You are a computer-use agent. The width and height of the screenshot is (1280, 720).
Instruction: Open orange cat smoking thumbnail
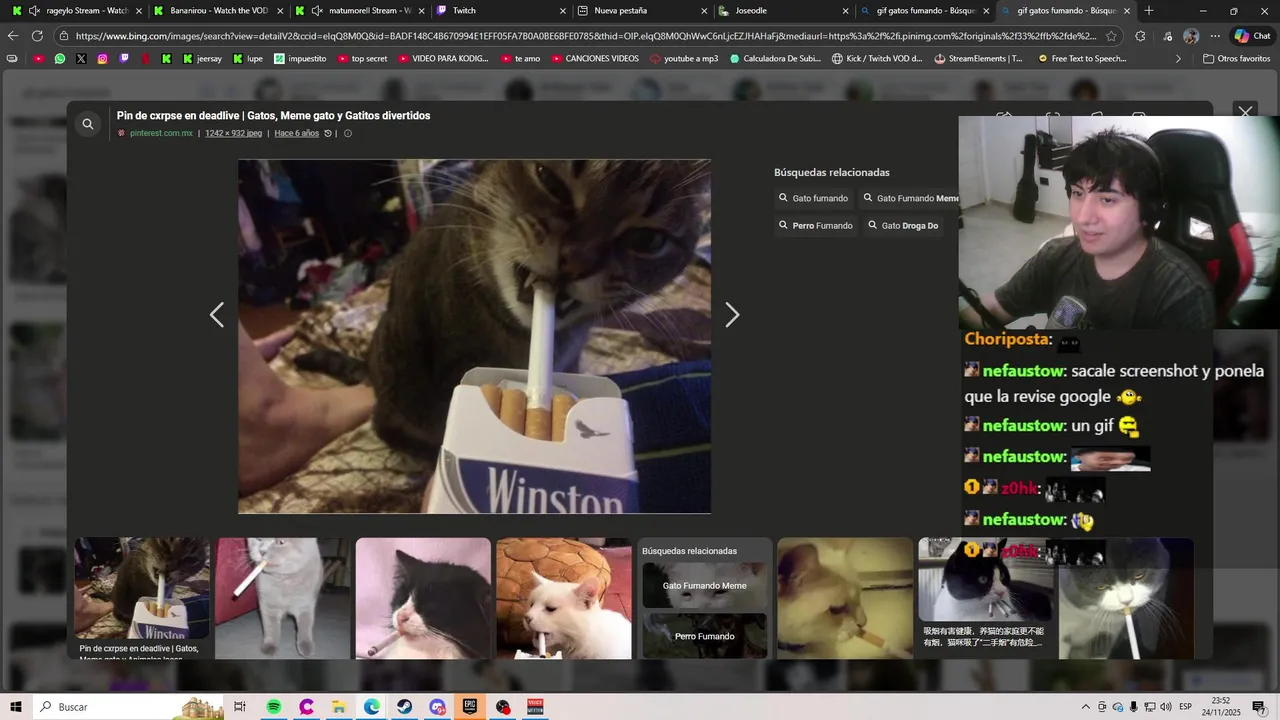pos(845,598)
